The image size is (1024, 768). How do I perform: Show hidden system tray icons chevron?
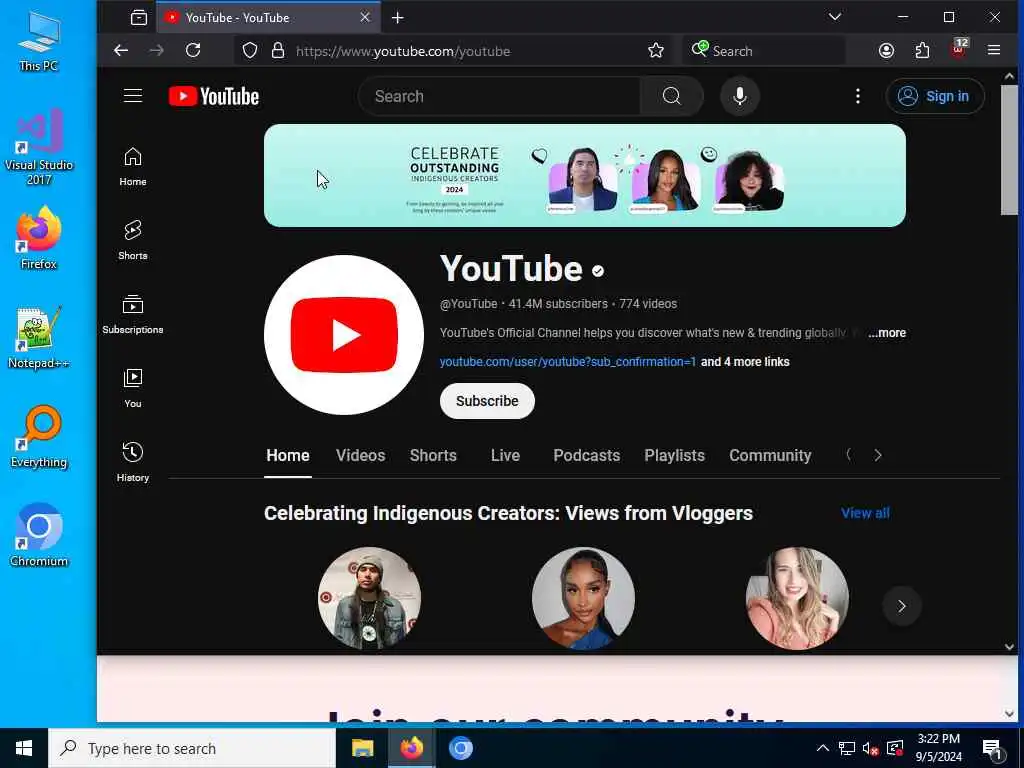tap(822, 748)
